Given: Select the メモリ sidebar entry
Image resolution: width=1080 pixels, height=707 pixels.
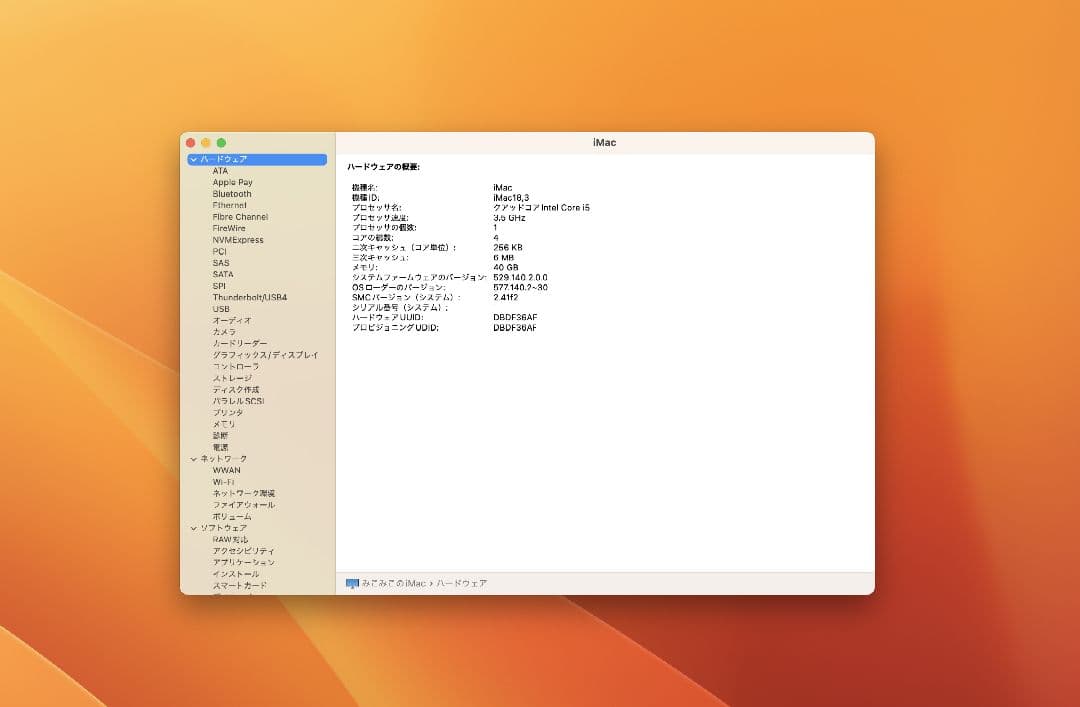Looking at the screenshot, I should [224, 424].
